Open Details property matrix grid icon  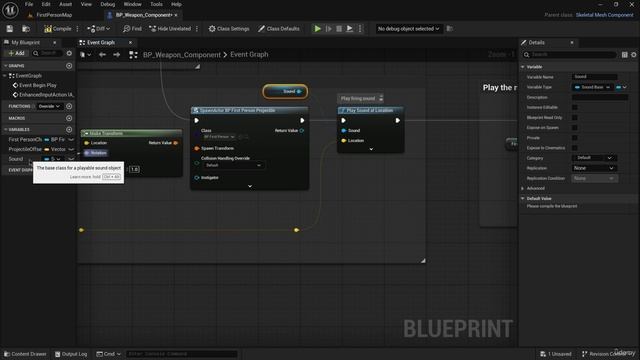[624, 54]
